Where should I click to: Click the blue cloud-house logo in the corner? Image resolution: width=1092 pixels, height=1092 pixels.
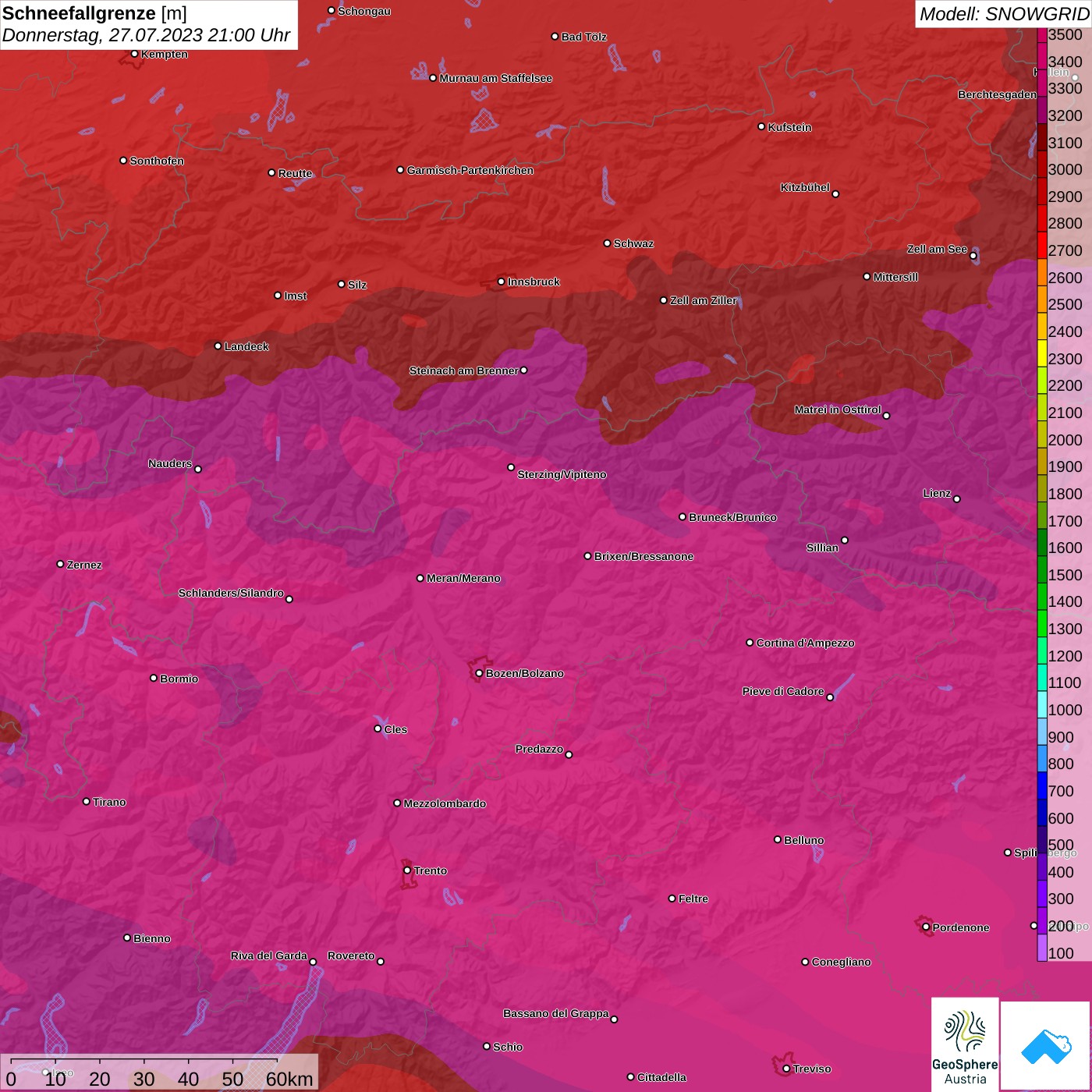click(x=1046, y=1045)
